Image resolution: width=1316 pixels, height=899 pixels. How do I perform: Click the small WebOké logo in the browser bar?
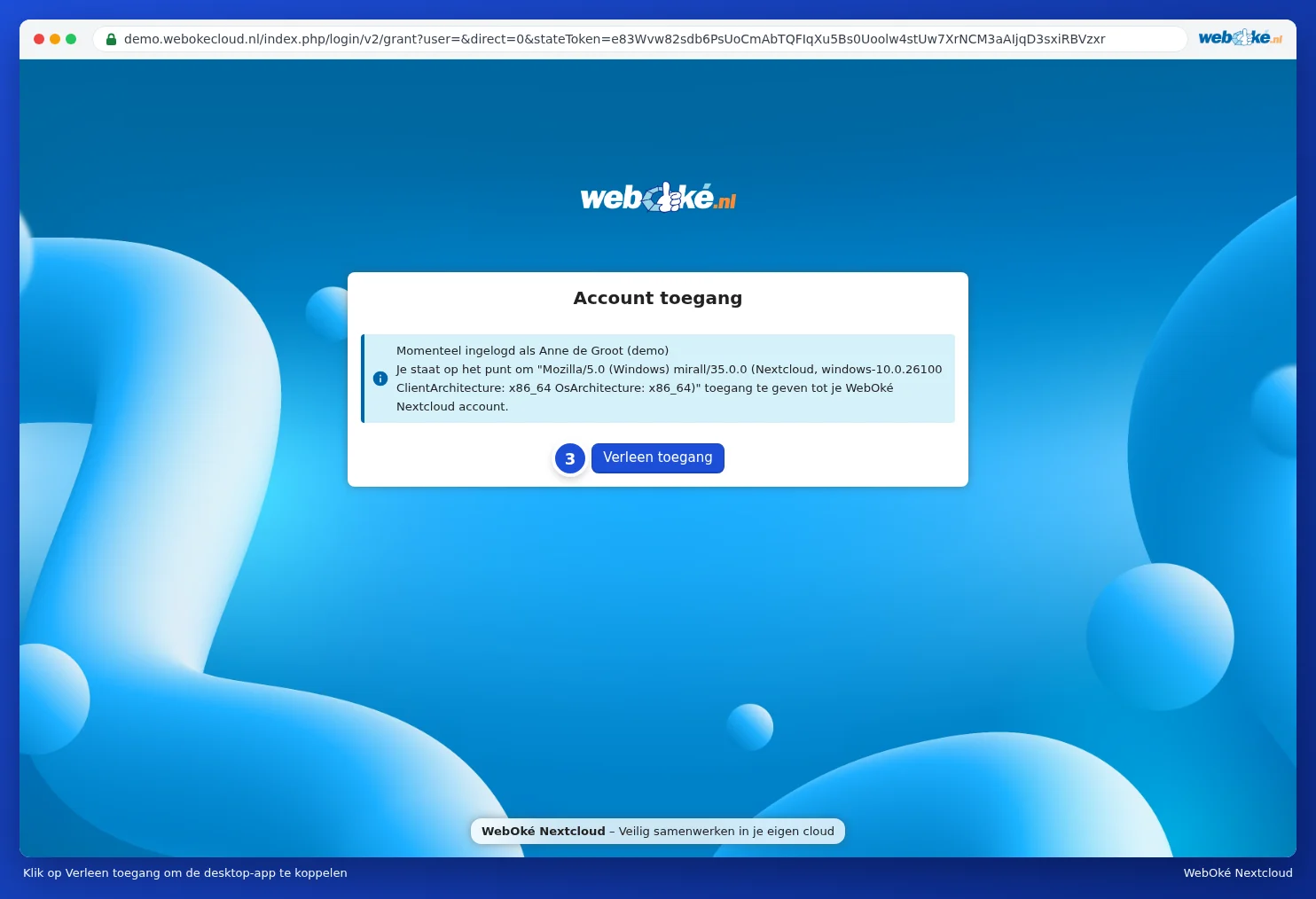click(1241, 37)
